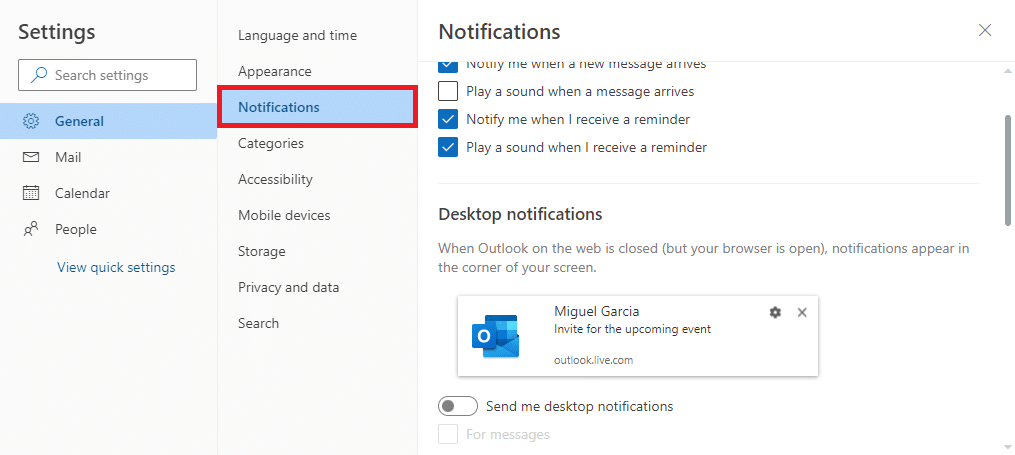This screenshot has height=455, width=1015.
Task: Click the People icon in the sidebar
Action: coord(31,229)
